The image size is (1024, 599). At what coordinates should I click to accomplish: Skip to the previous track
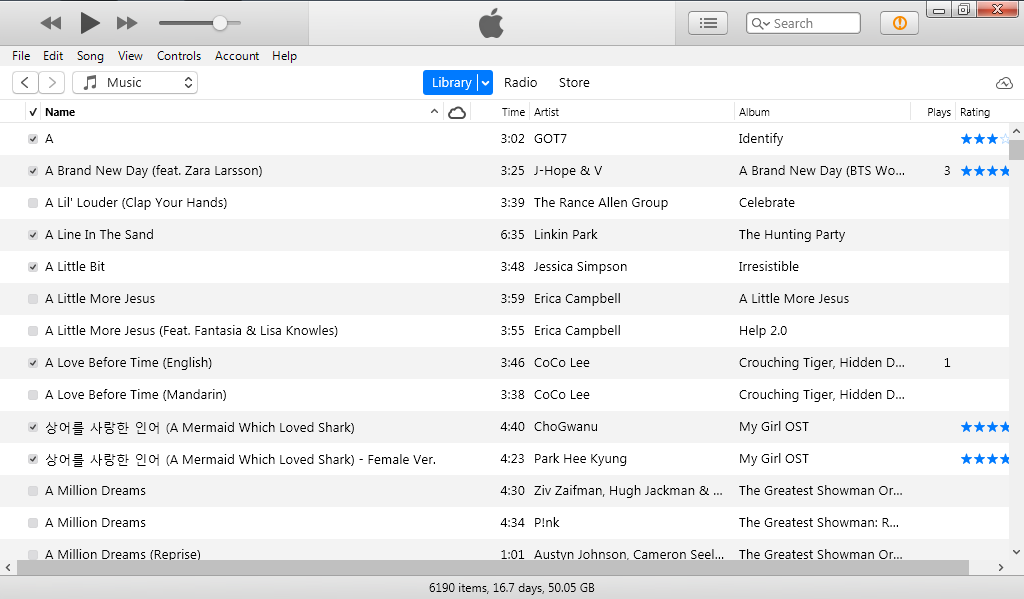[51, 23]
